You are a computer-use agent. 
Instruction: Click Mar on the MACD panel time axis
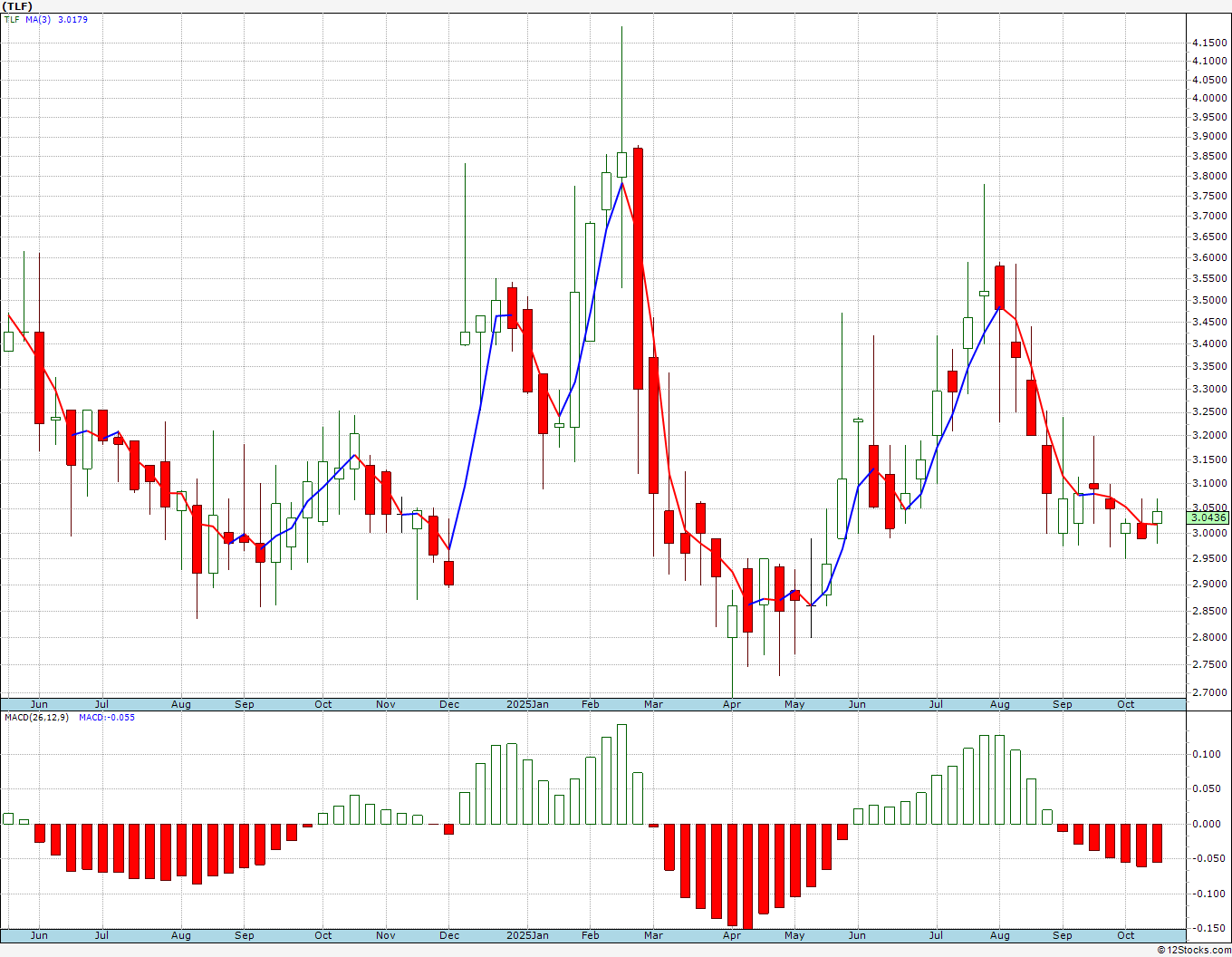coord(653,935)
